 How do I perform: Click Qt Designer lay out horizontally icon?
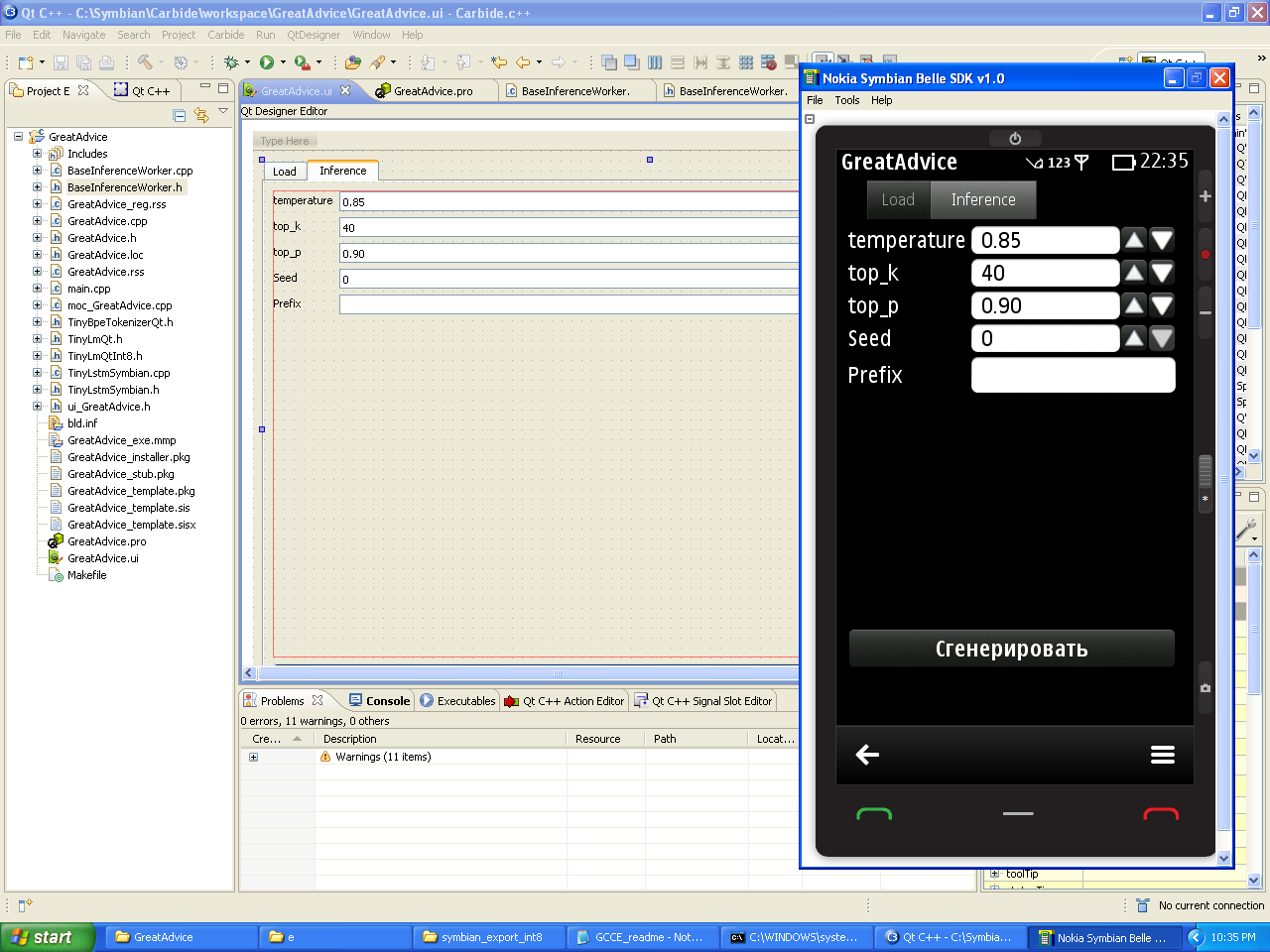pos(655,62)
